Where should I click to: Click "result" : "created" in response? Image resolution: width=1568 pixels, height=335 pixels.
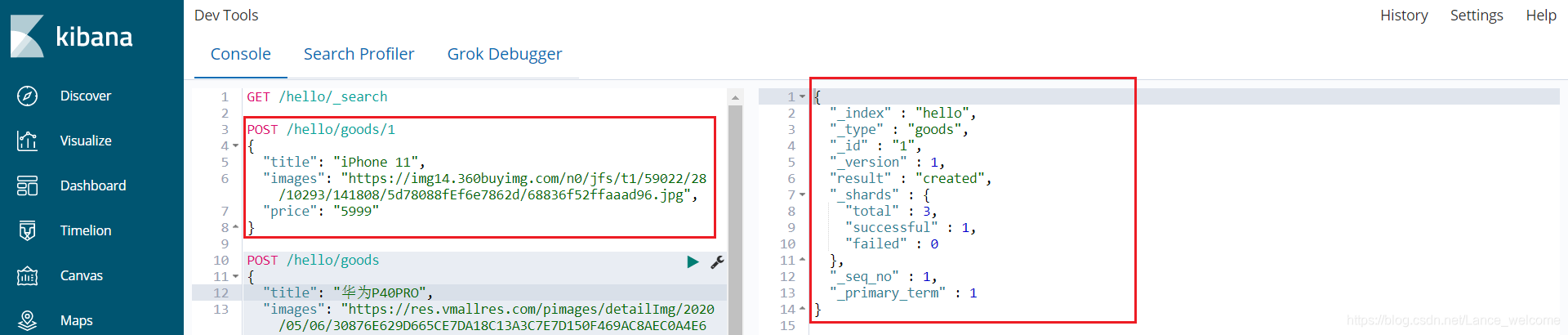pyautogui.click(x=911, y=178)
